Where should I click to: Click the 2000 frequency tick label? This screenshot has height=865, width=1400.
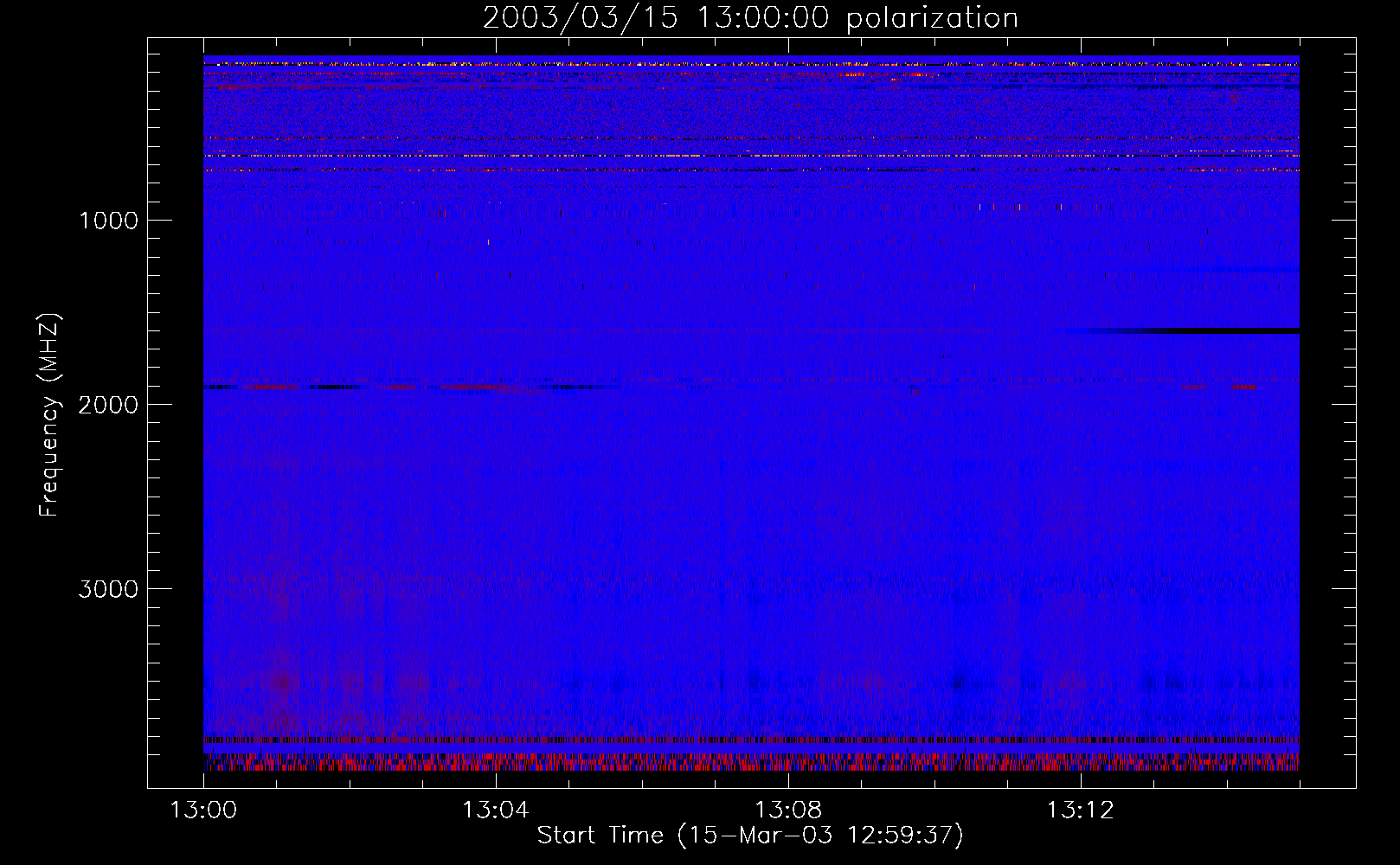[x=108, y=405]
